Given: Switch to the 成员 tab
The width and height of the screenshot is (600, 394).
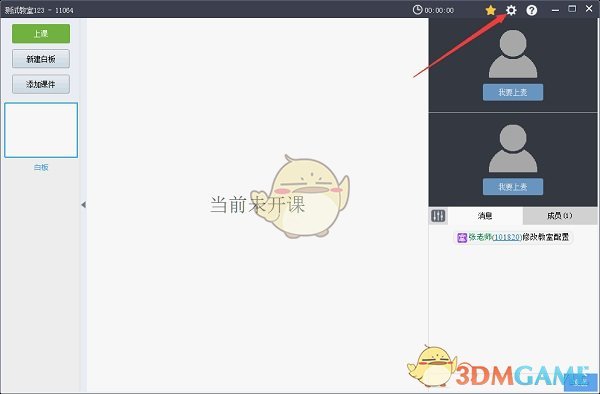Looking at the screenshot, I should tap(559, 216).
